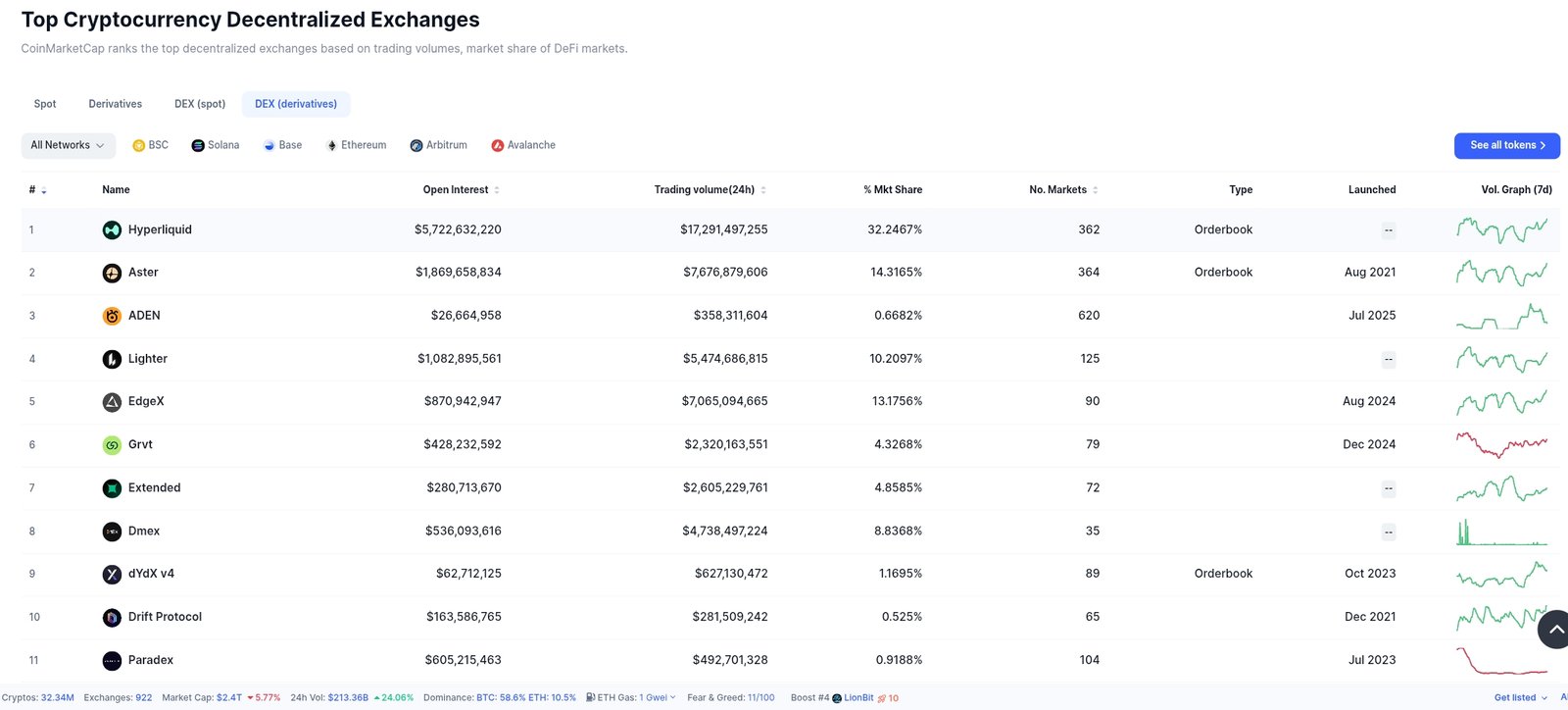This screenshot has height=710, width=1568.
Task: Switch to the DEX (spot) tab
Action: tap(200, 104)
